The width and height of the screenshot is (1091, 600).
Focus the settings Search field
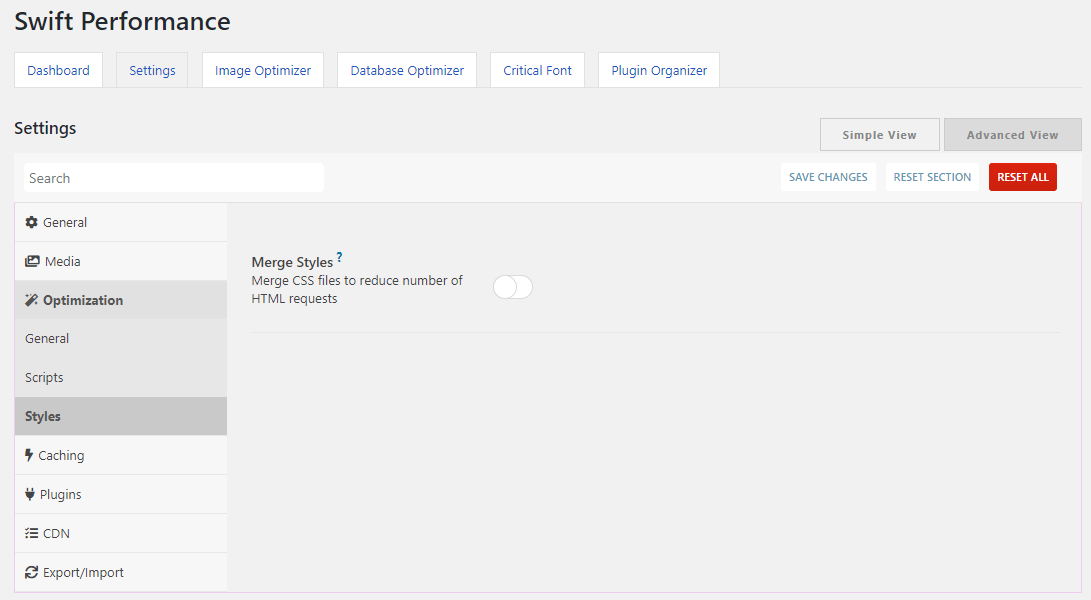coord(174,178)
